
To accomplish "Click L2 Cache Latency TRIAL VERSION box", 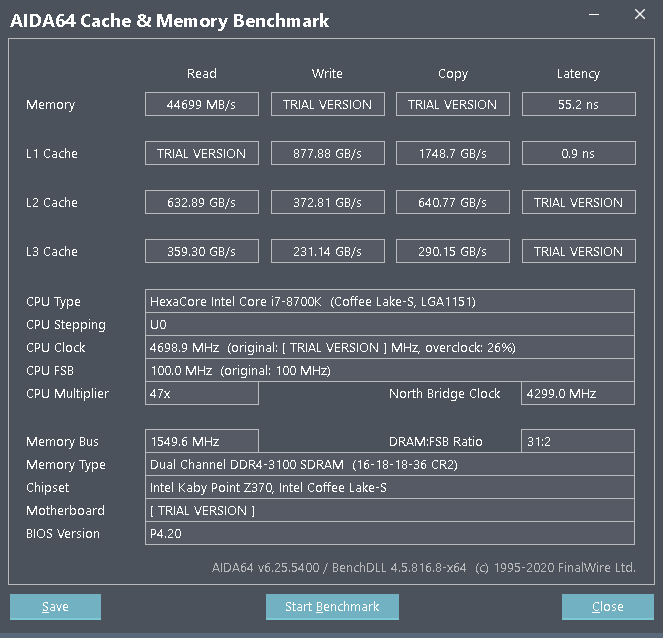I will tap(578, 202).
